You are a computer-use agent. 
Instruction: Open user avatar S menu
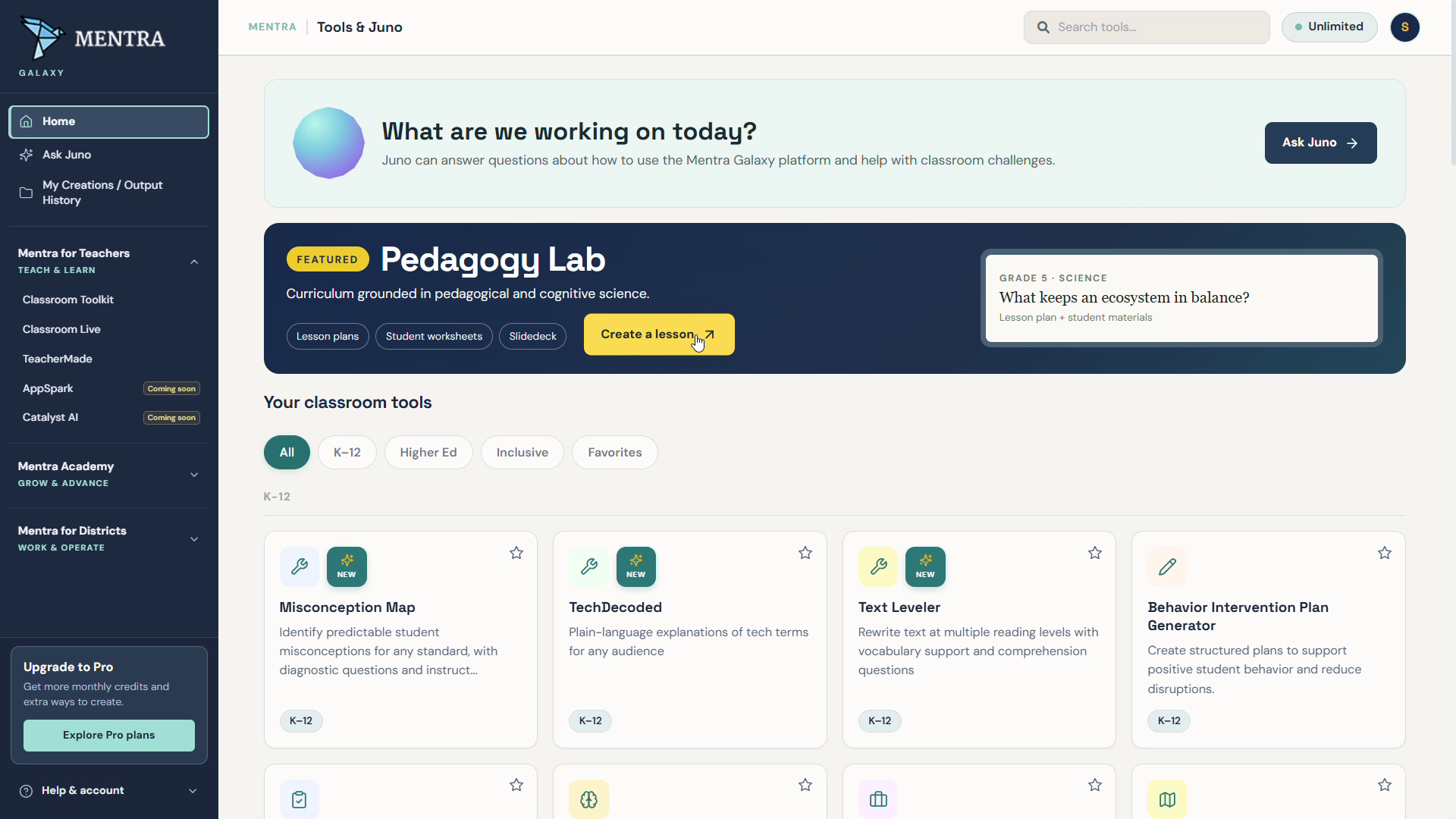tap(1404, 27)
